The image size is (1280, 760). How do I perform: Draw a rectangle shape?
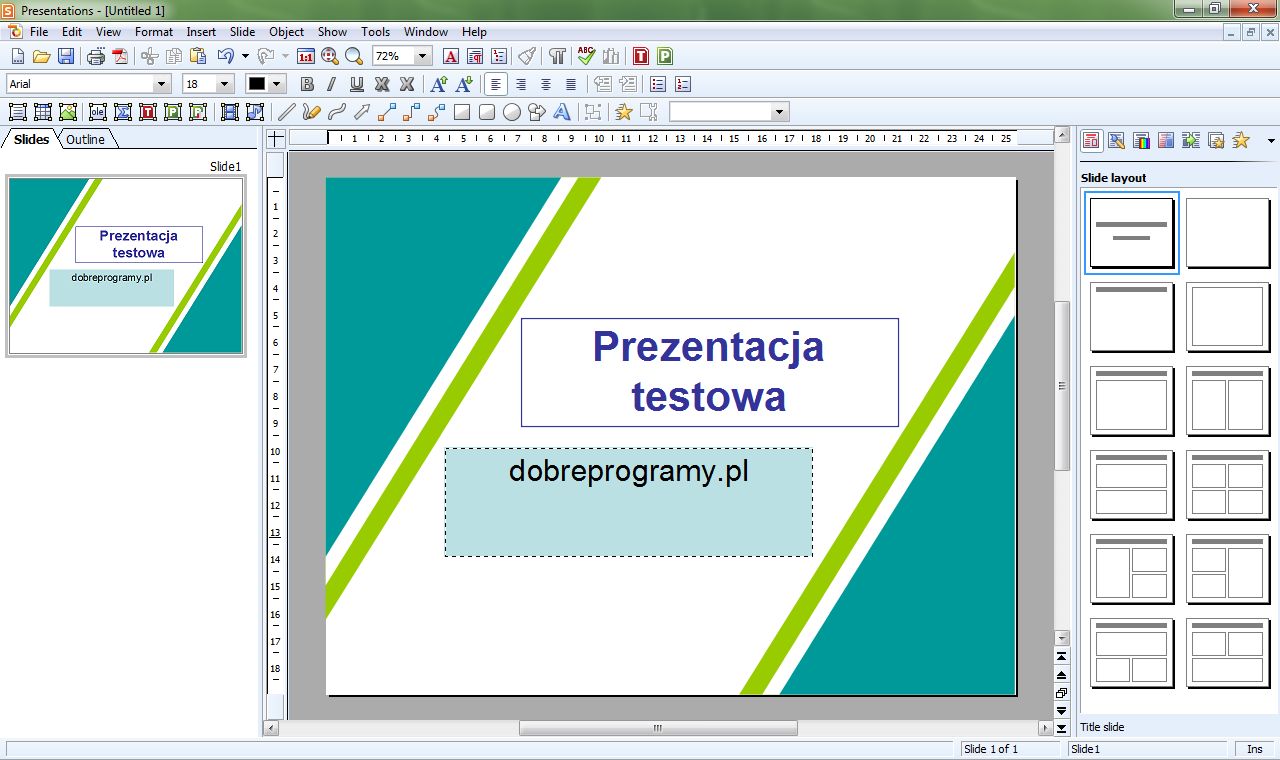coord(462,112)
